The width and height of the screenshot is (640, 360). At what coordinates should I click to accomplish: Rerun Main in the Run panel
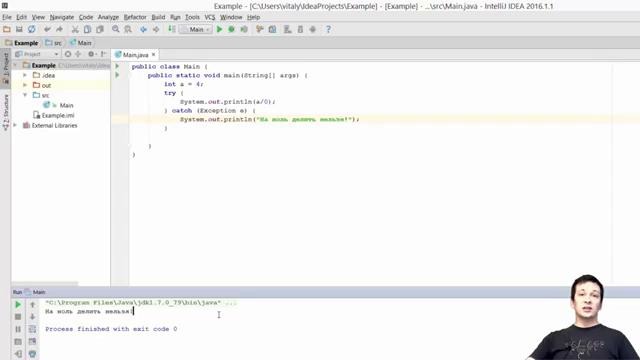coord(18,304)
